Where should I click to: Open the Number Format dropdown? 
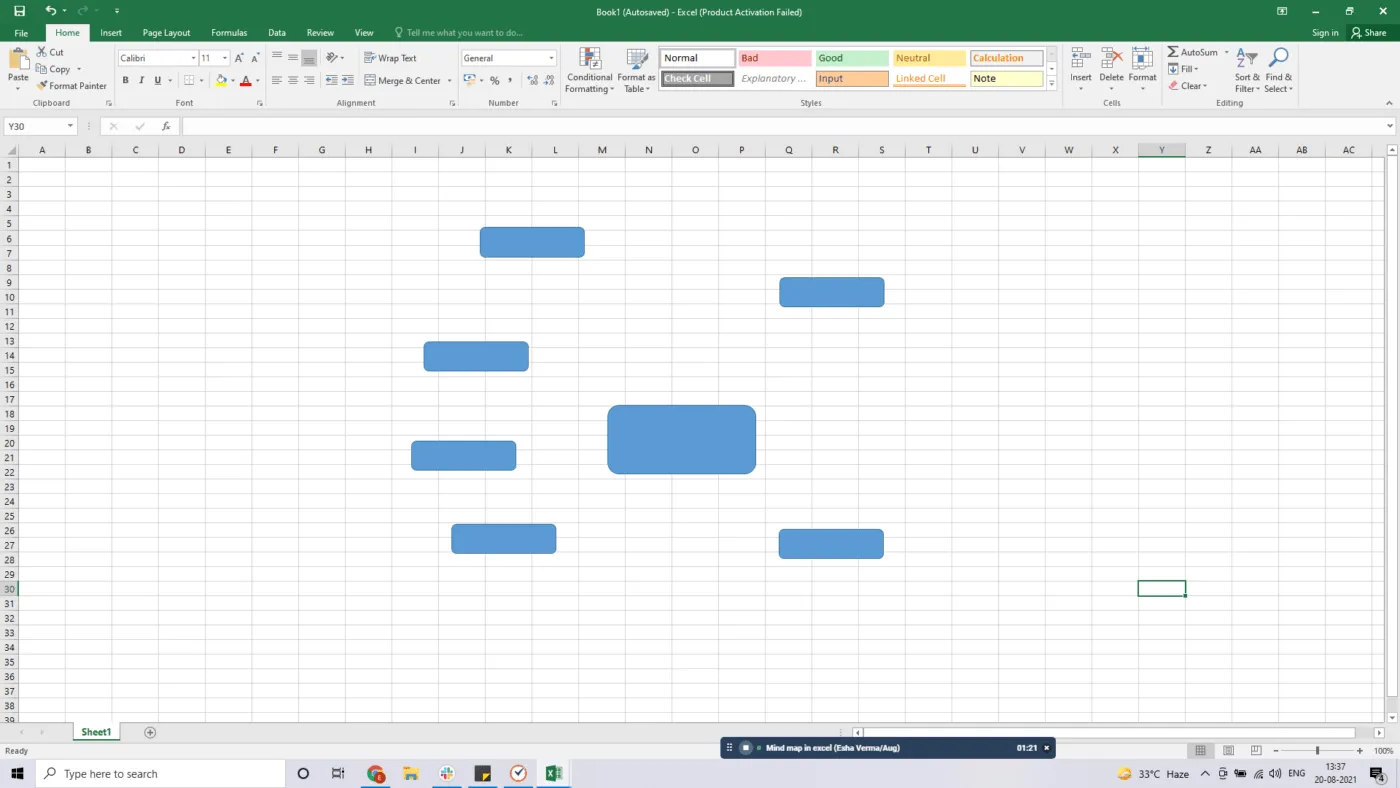coord(552,57)
